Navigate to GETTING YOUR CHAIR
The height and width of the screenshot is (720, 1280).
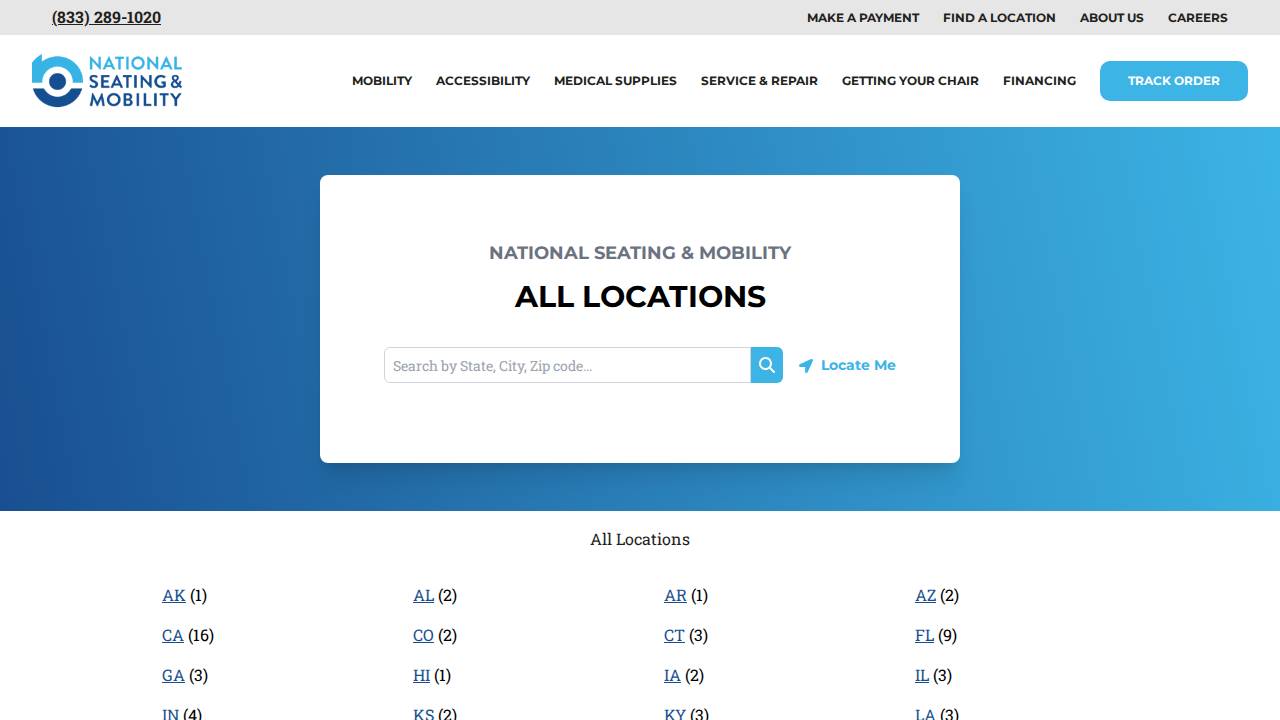tap(910, 81)
